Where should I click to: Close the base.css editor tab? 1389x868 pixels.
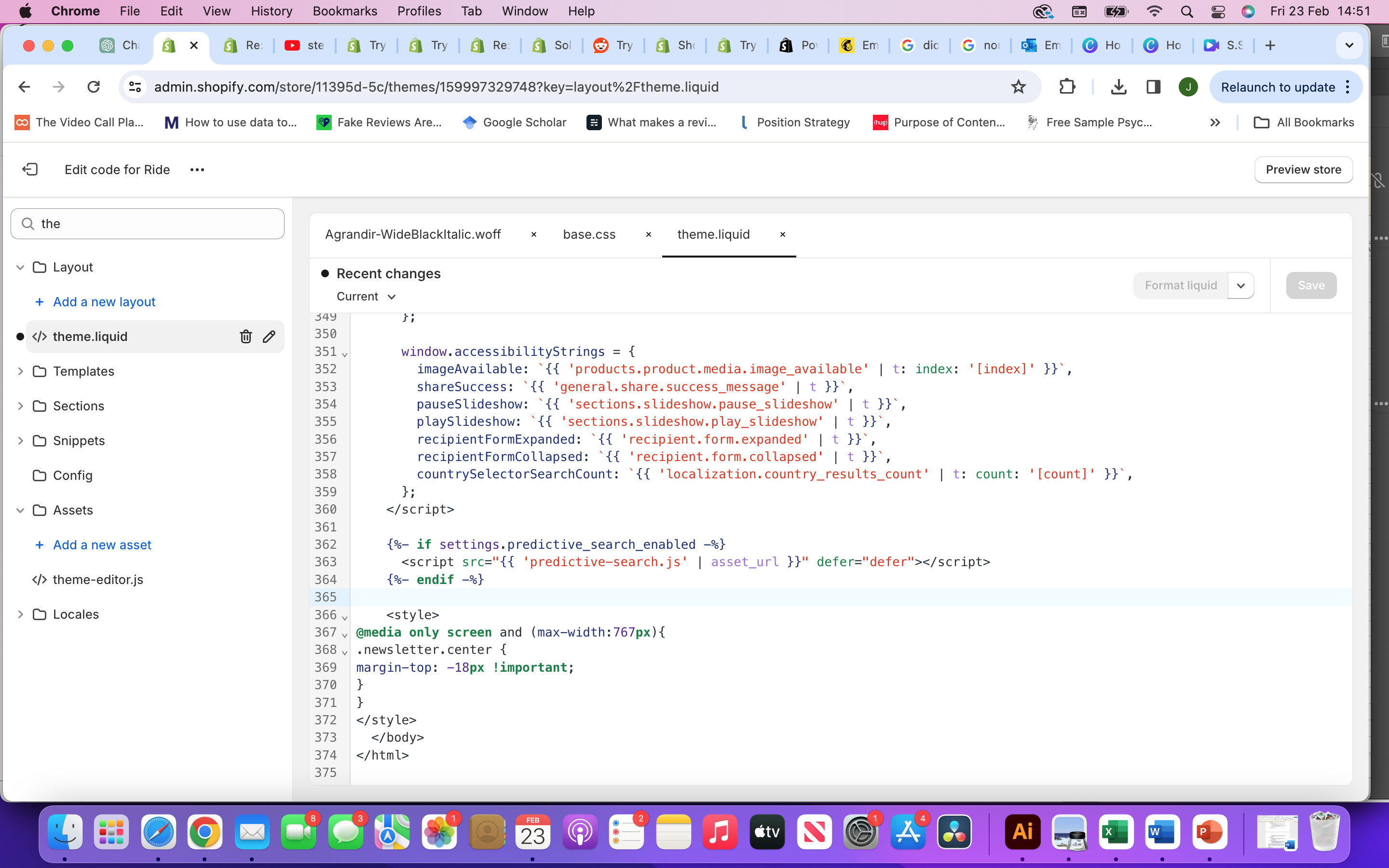click(x=648, y=234)
